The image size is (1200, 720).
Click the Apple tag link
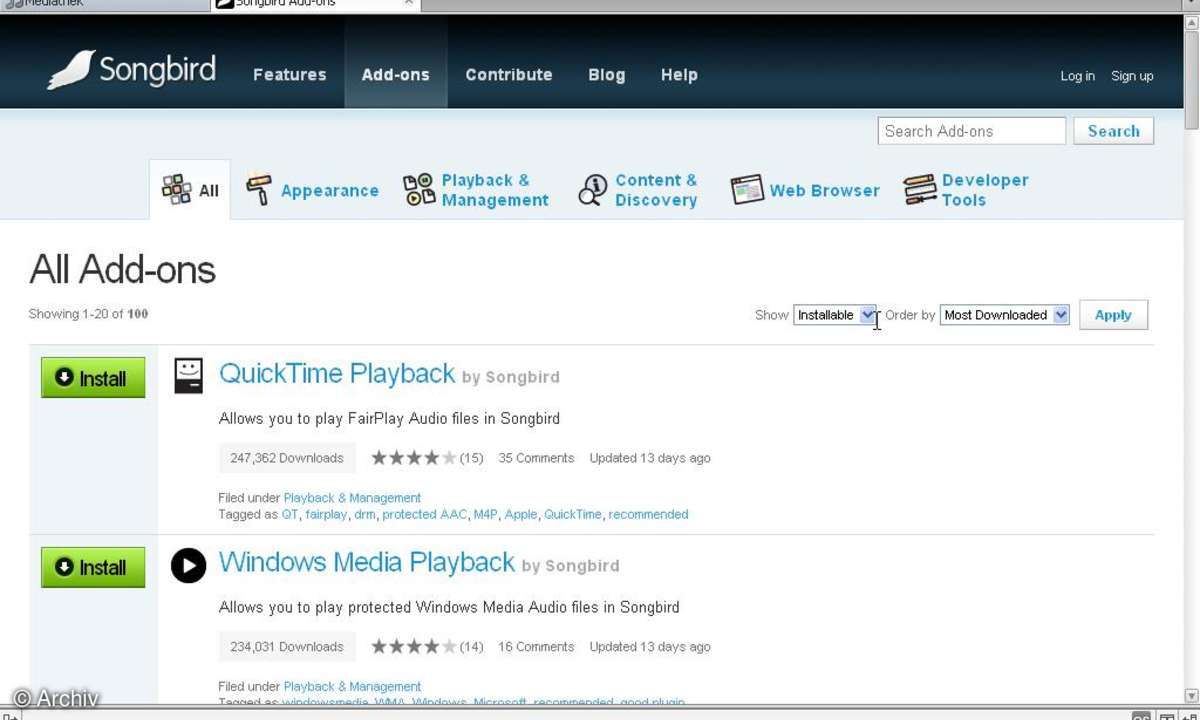pyautogui.click(x=520, y=514)
